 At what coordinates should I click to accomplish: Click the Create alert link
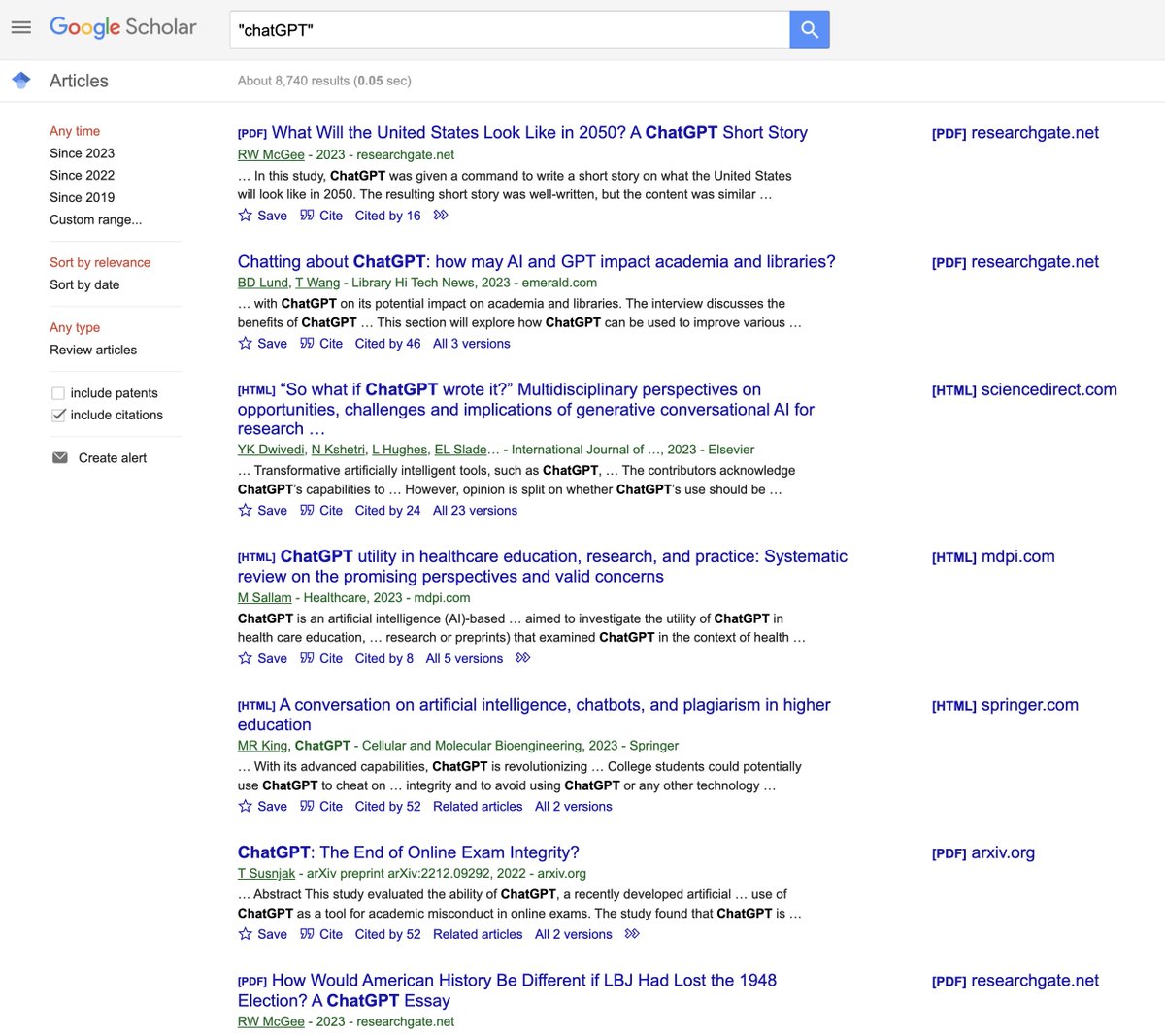coord(113,458)
